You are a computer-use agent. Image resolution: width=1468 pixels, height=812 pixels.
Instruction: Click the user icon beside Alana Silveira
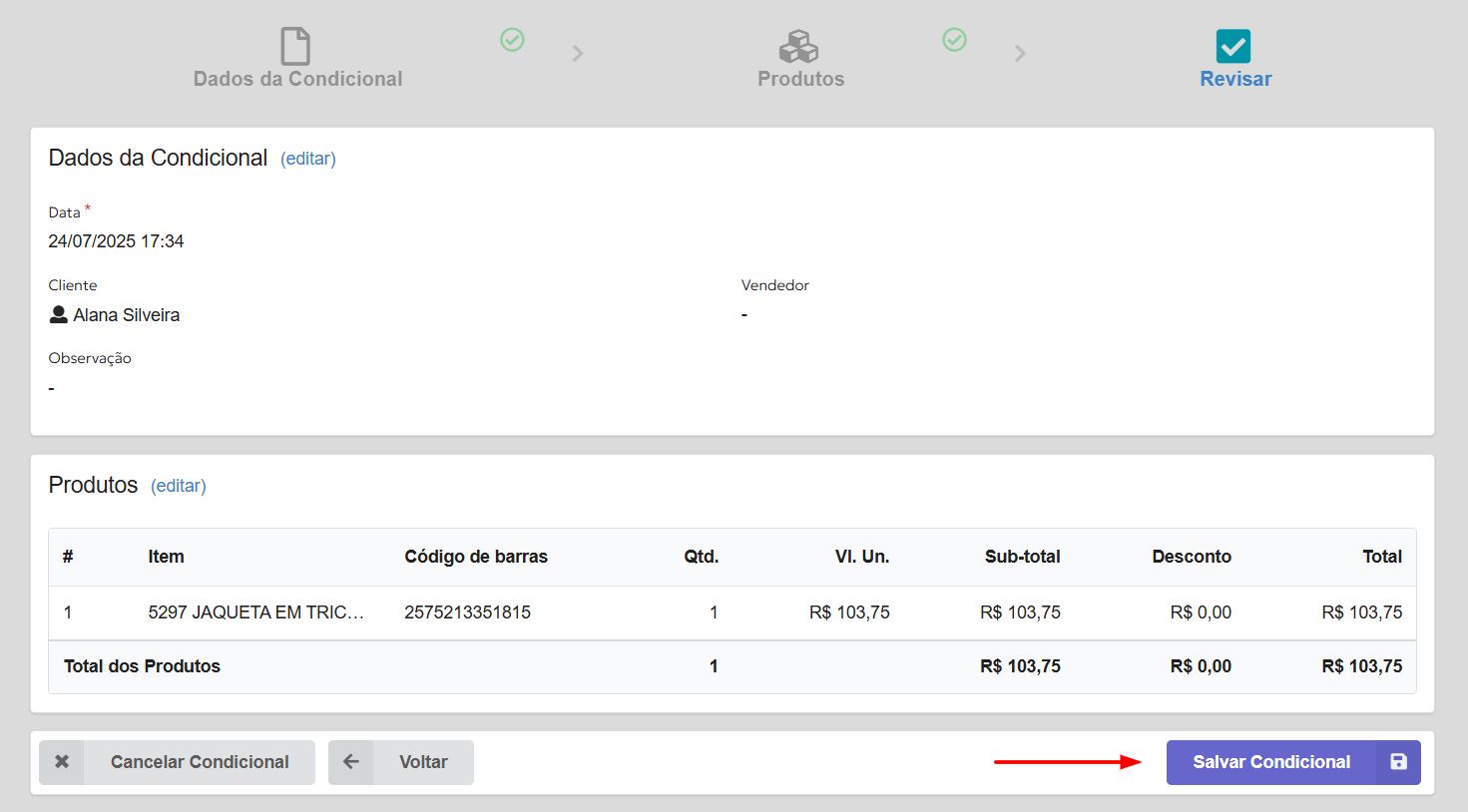tap(59, 315)
